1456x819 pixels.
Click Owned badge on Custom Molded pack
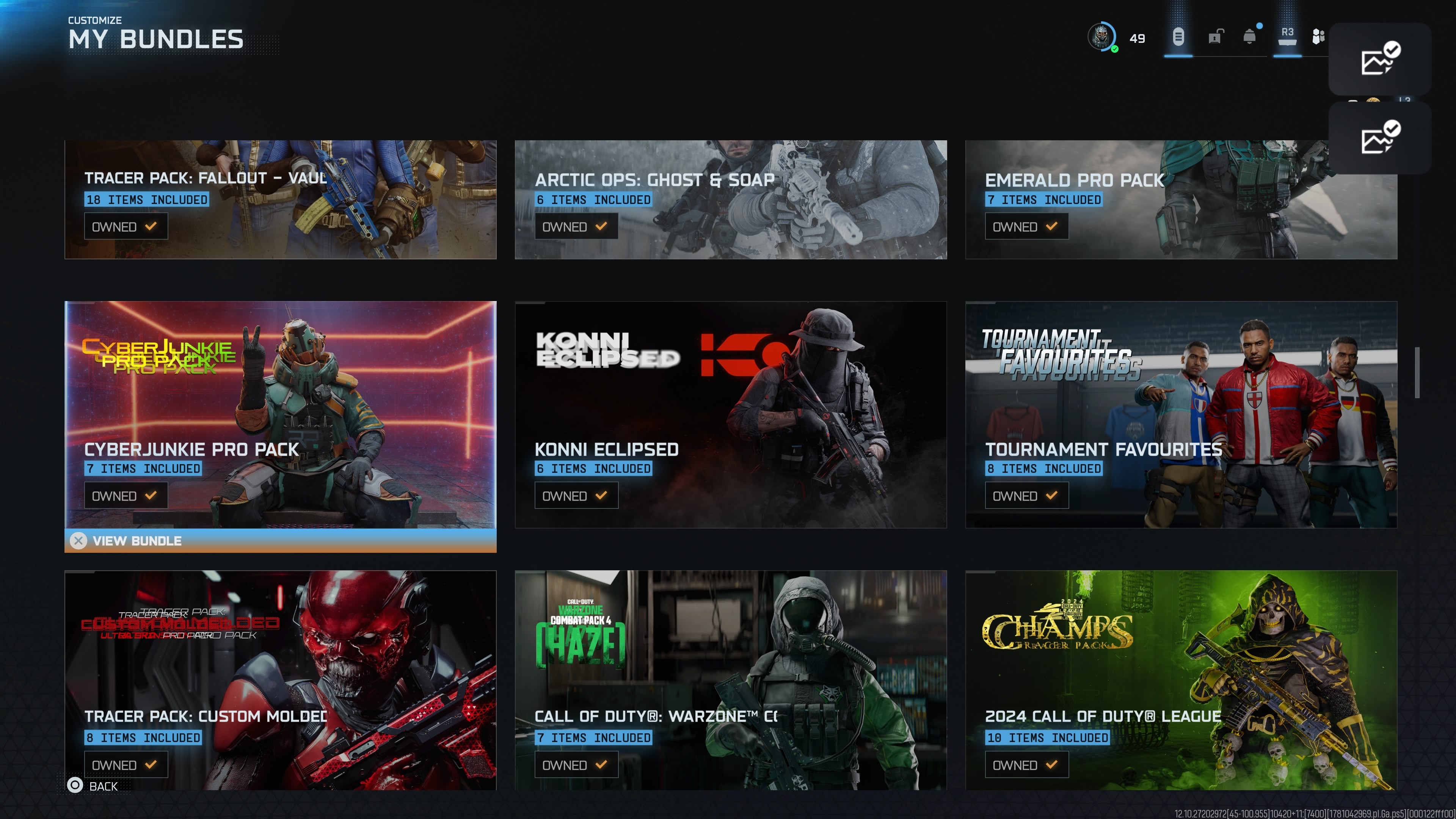coord(126,765)
